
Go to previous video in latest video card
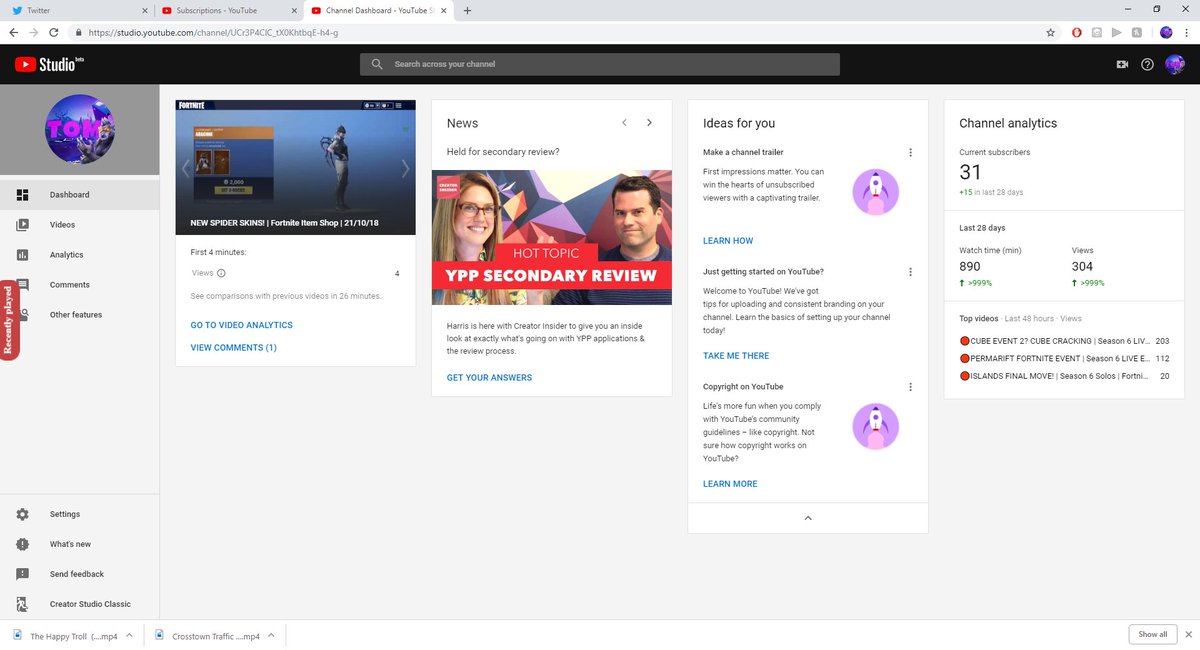[186, 168]
